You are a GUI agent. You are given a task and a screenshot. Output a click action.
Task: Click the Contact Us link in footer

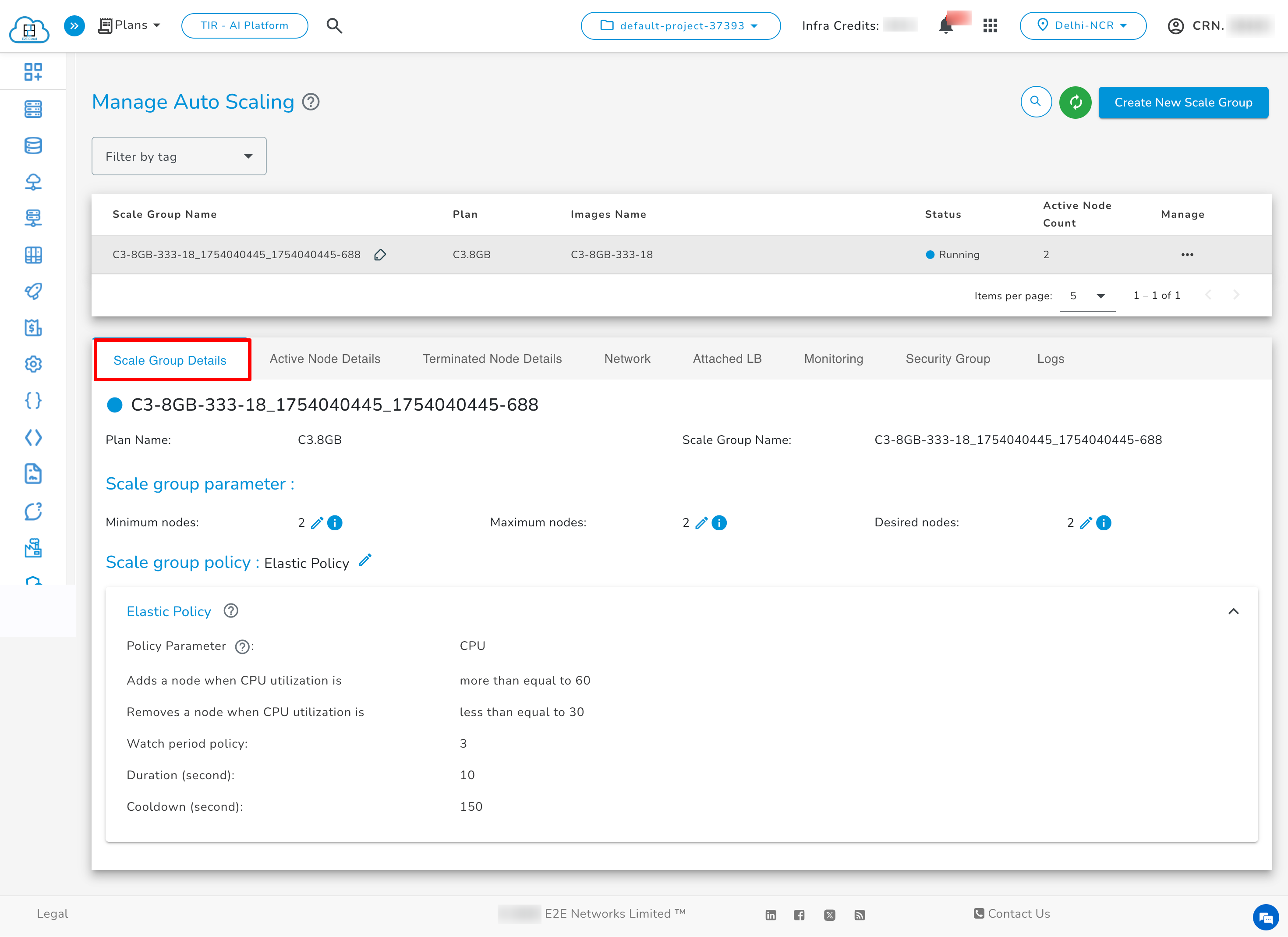tap(1012, 914)
